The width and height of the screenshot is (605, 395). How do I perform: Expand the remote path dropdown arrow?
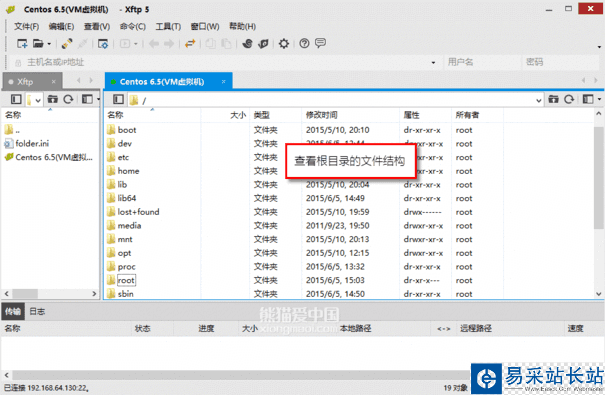click(539, 101)
